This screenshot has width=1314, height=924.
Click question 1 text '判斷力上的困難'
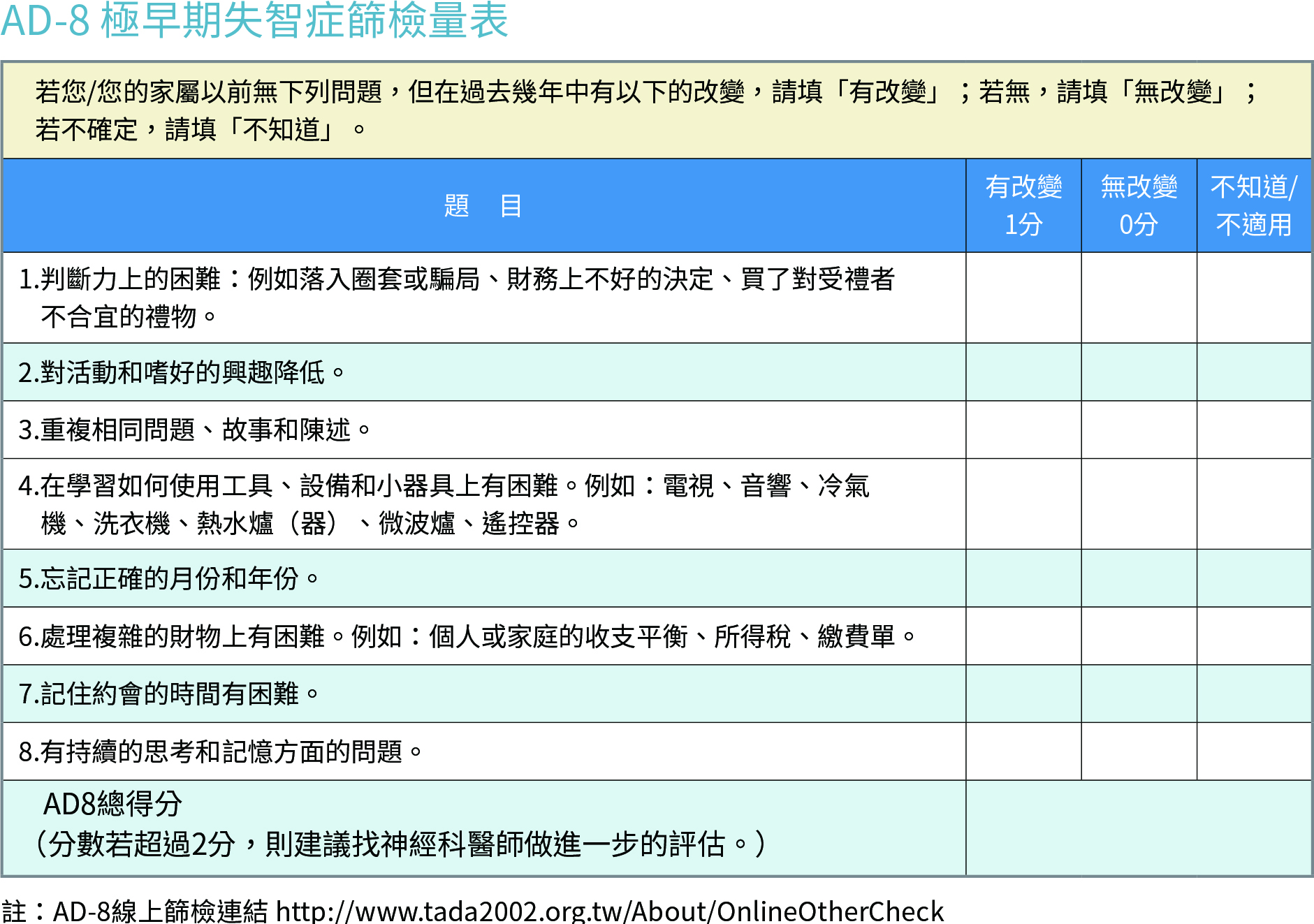click(x=131, y=279)
